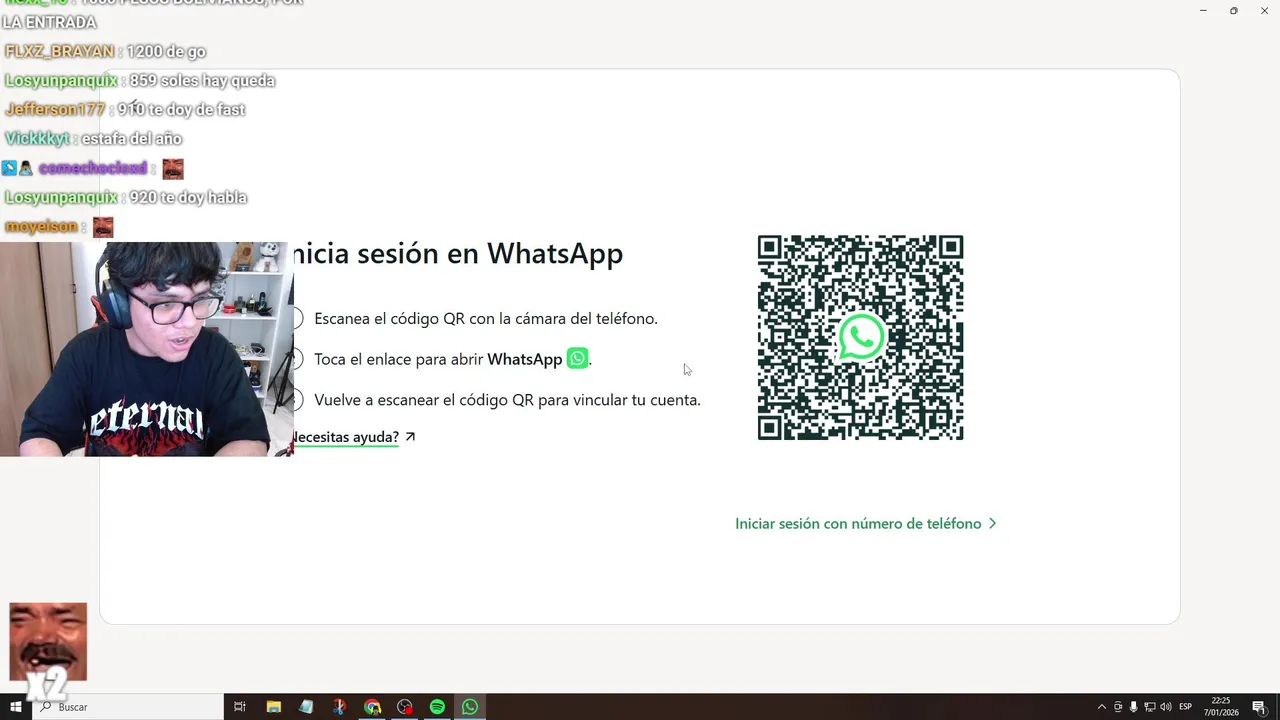The width and height of the screenshot is (1280, 720).
Task: Switch to Spotify on the taskbar
Action: (437, 707)
